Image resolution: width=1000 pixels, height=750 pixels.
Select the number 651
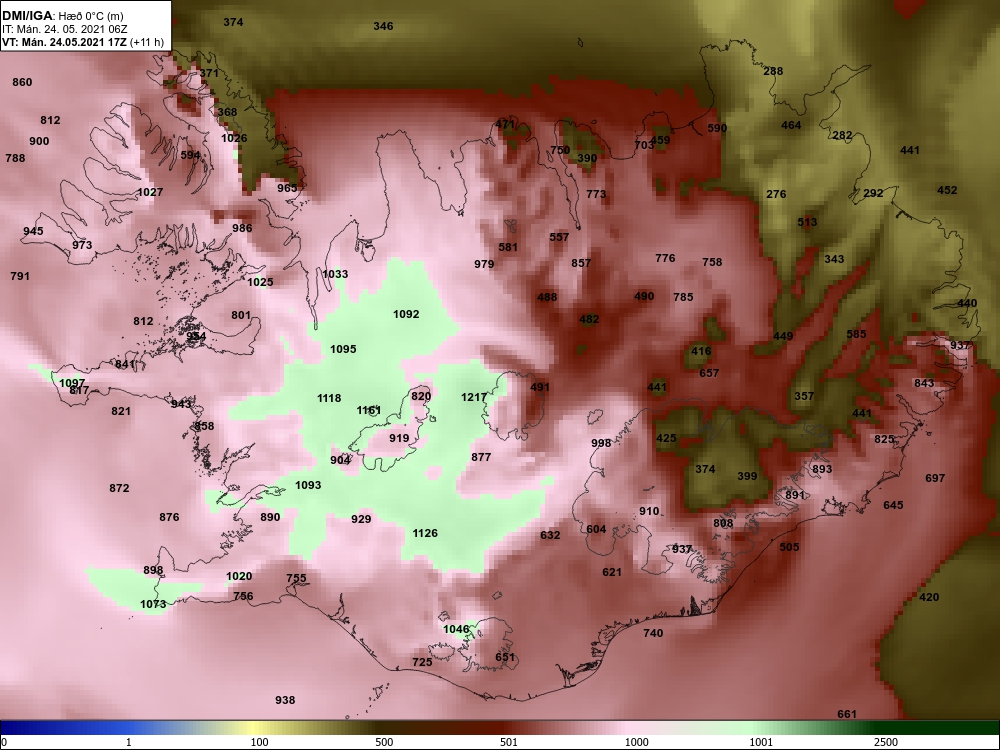coord(504,658)
